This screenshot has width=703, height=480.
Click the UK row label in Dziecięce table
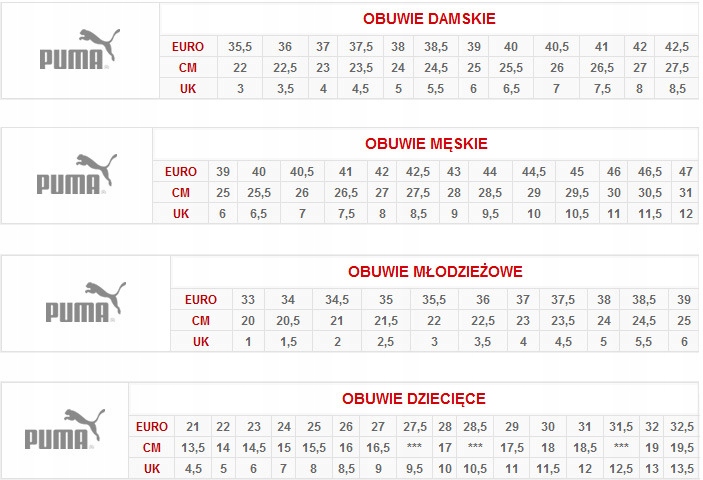coord(152,469)
